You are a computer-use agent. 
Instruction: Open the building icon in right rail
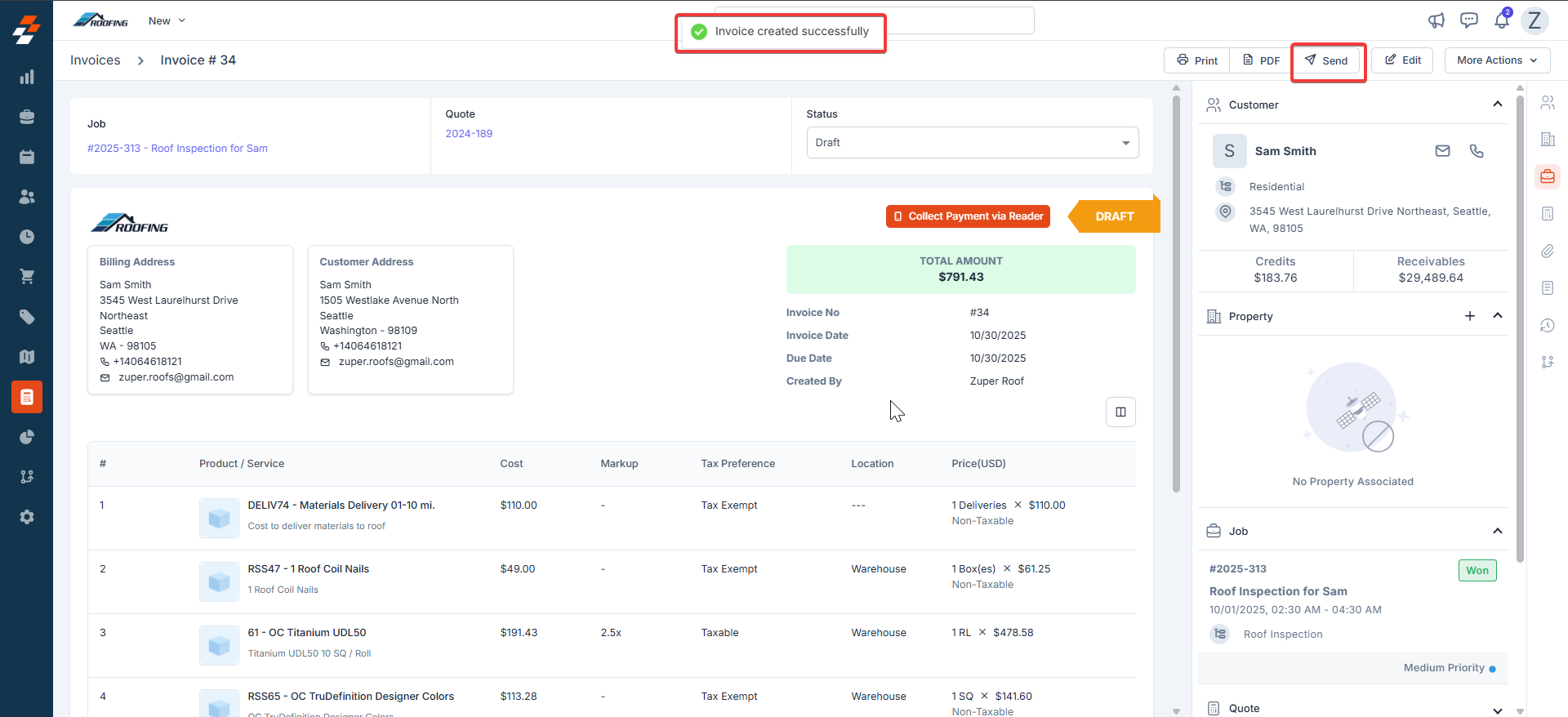(x=1548, y=140)
